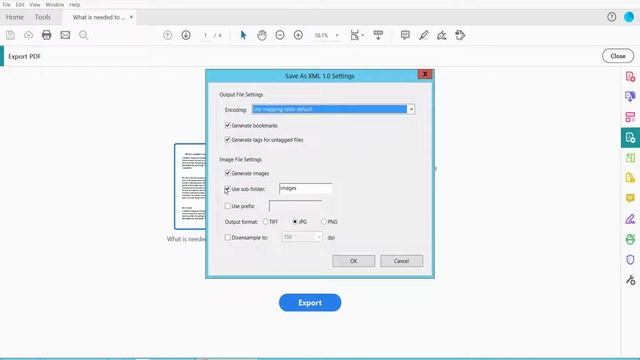
Task: Click the Save file toolbar icon
Action: (x=10, y=35)
